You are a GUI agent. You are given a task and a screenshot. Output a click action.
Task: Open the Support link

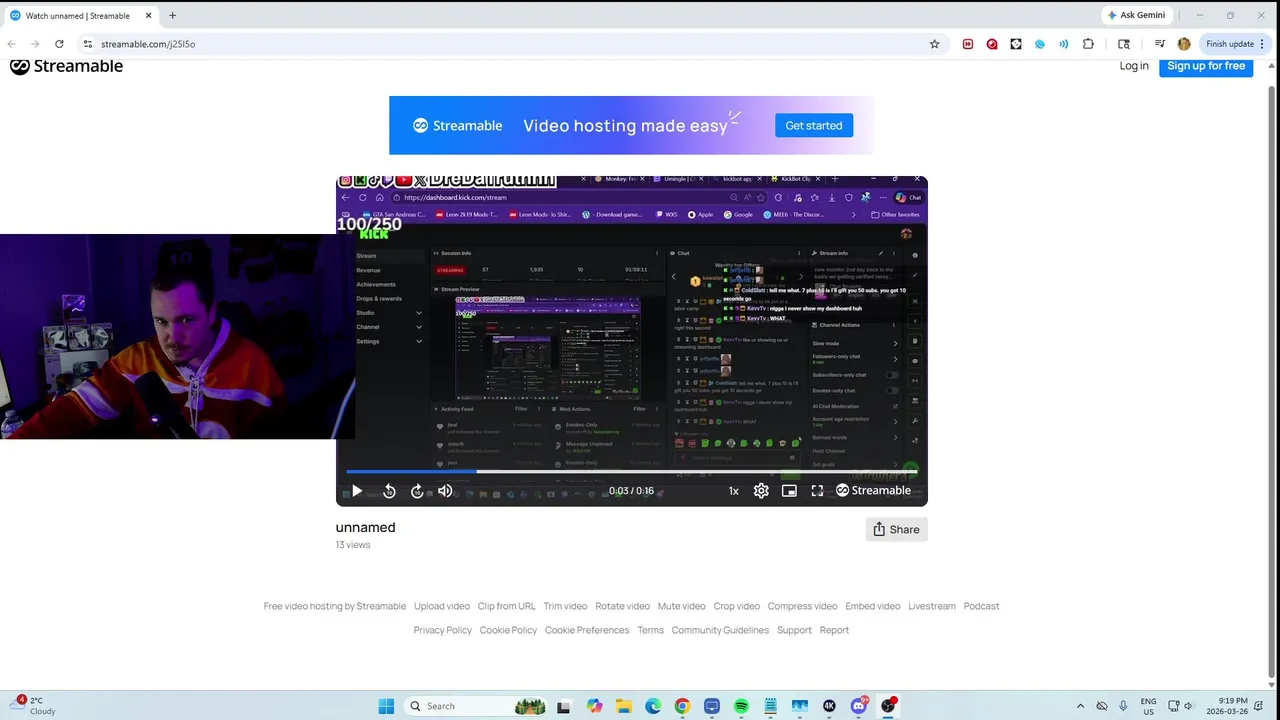pyautogui.click(x=794, y=630)
